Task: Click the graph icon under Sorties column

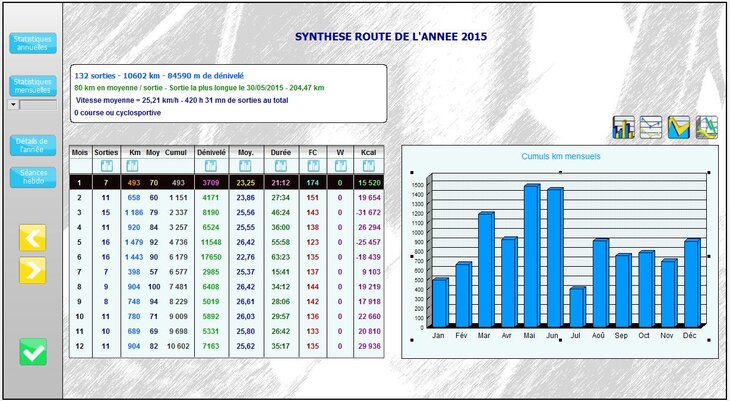Action: [x=105, y=166]
